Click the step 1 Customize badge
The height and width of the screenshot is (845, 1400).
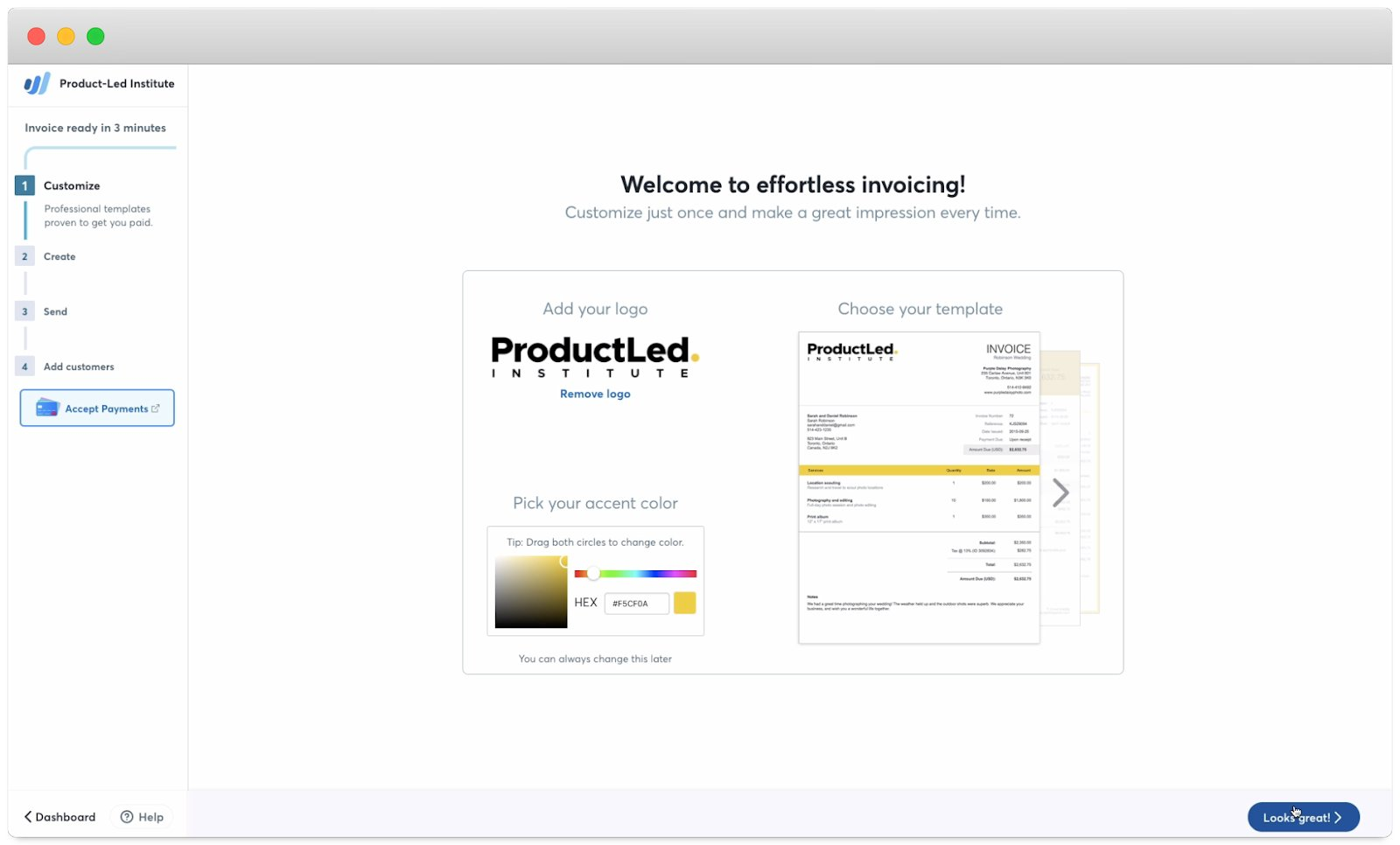click(x=24, y=185)
